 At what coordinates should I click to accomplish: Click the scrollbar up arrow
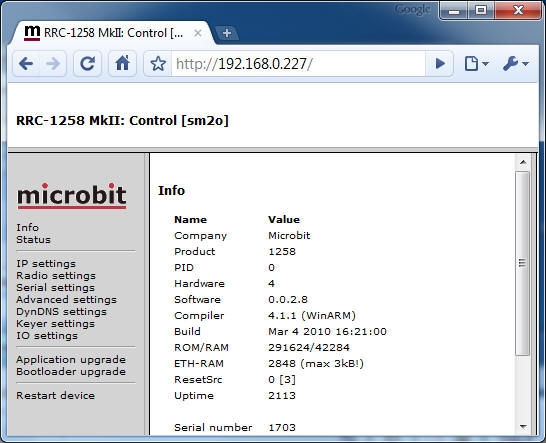point(523,162)
